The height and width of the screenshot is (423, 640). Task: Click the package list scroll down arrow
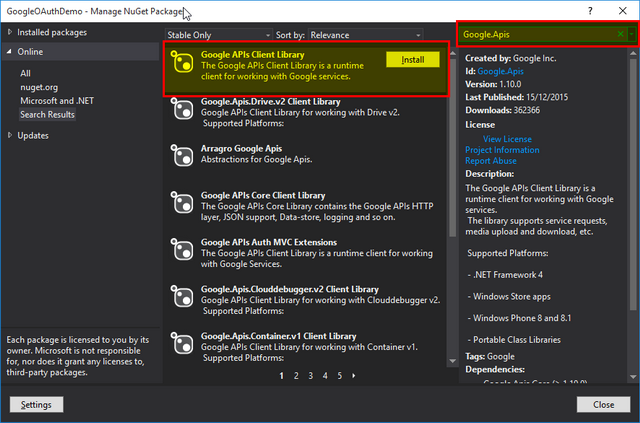pos(452,361)
